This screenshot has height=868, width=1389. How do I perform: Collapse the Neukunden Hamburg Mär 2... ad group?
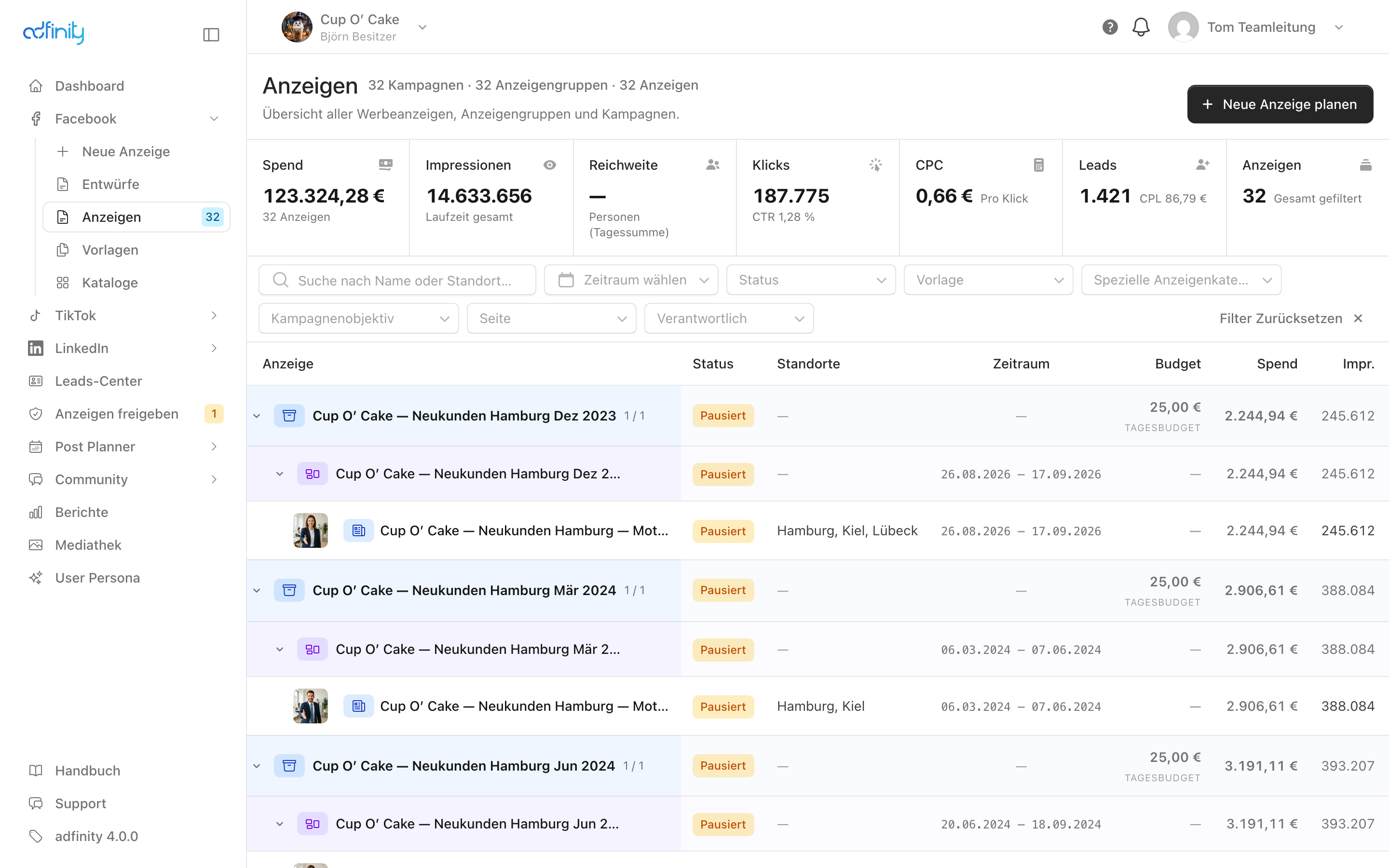[280, 649]
